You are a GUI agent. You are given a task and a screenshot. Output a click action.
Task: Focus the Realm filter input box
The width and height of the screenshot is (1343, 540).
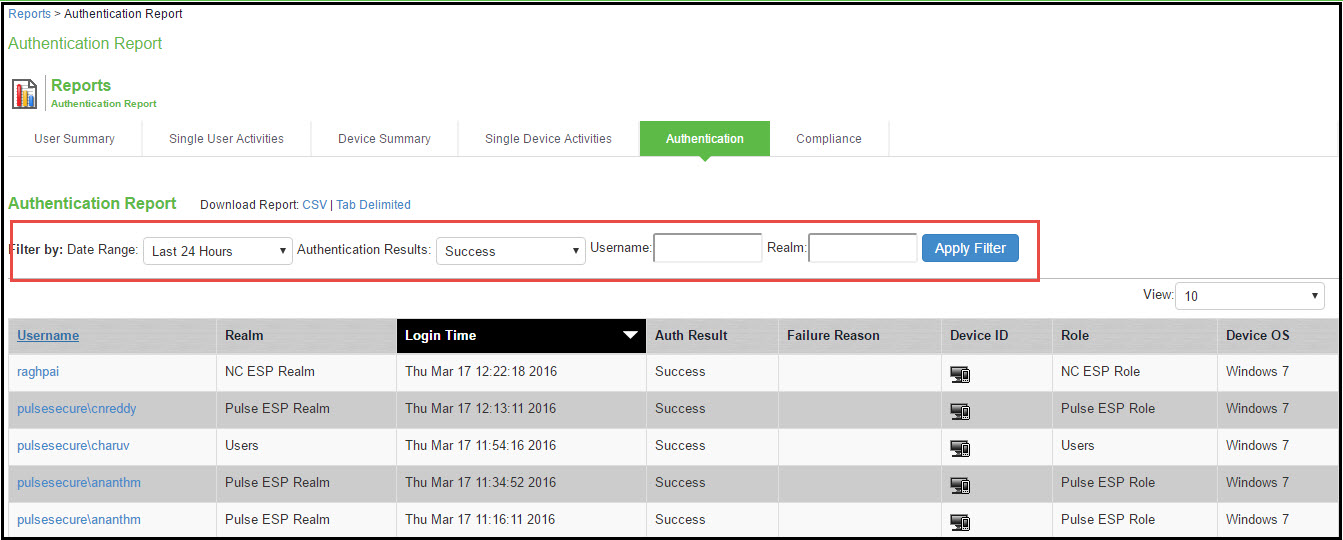click(862, 248)
